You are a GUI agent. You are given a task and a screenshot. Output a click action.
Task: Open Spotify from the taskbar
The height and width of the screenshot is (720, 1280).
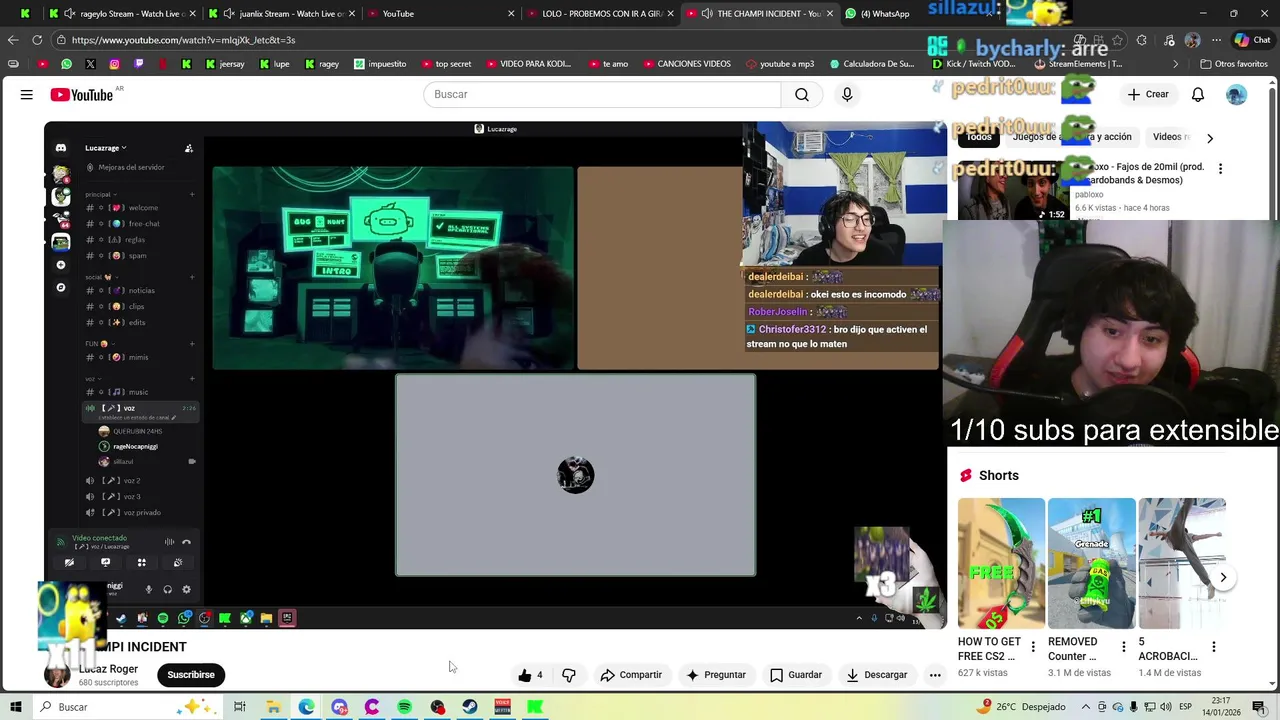click(404, 707)
